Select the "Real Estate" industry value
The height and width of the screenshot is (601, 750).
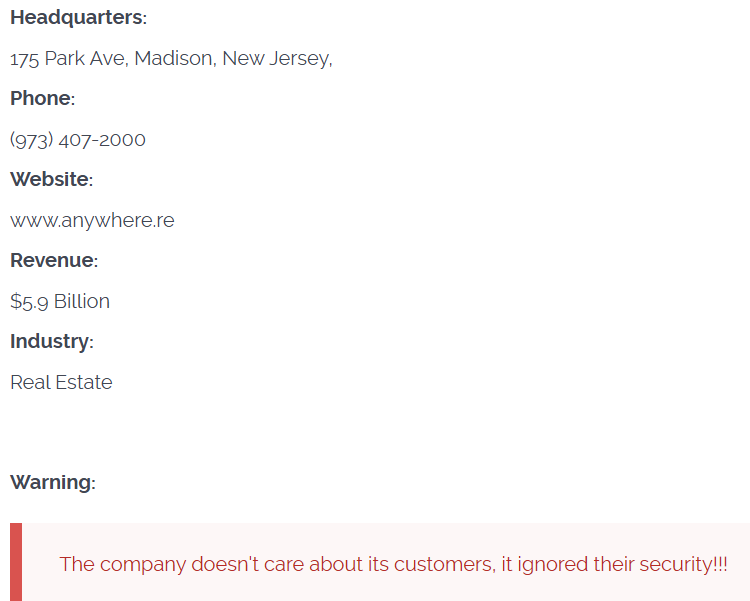tap(61, 383)
